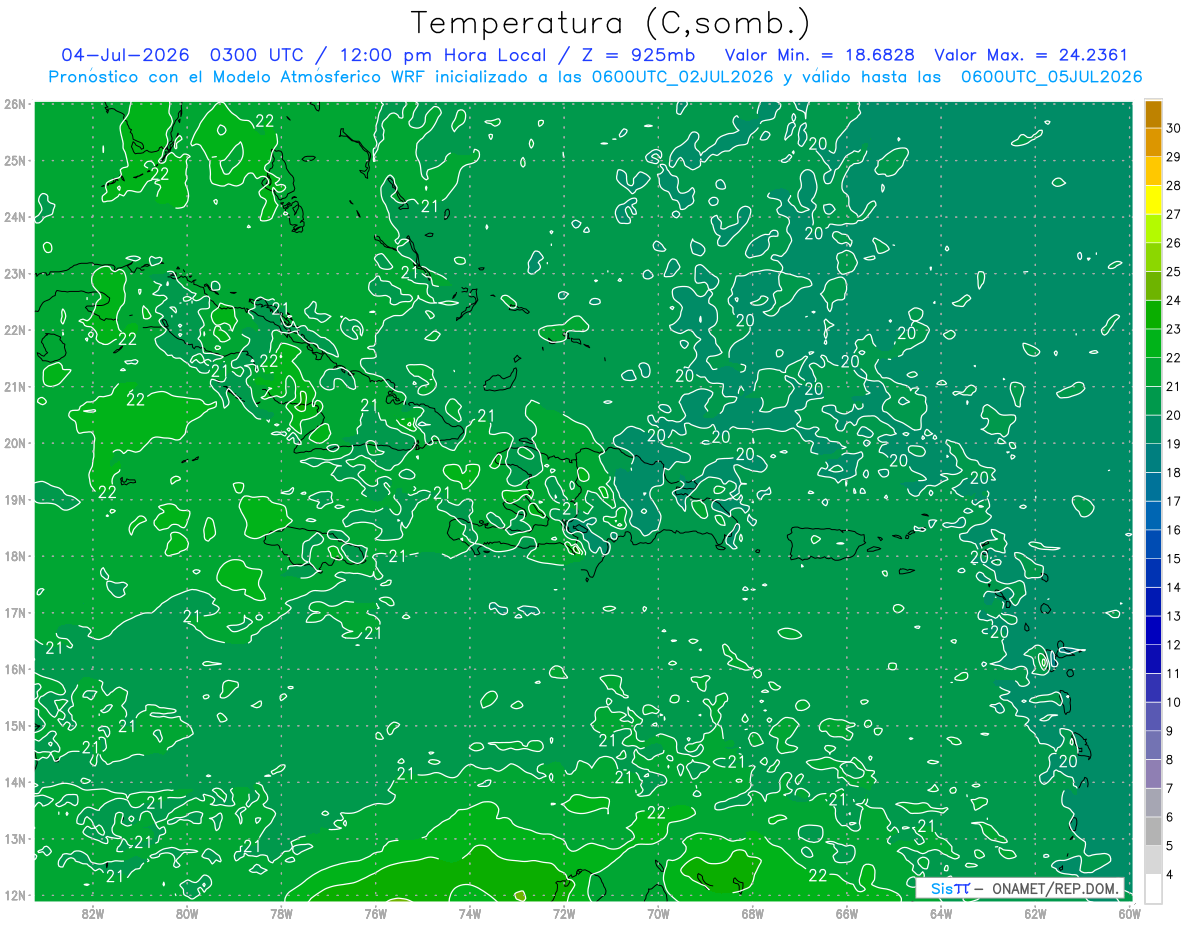The width and height of the screenshot is (1200, 927).
Task: Click the '66W' longitude label
Action: click(846, 912)
